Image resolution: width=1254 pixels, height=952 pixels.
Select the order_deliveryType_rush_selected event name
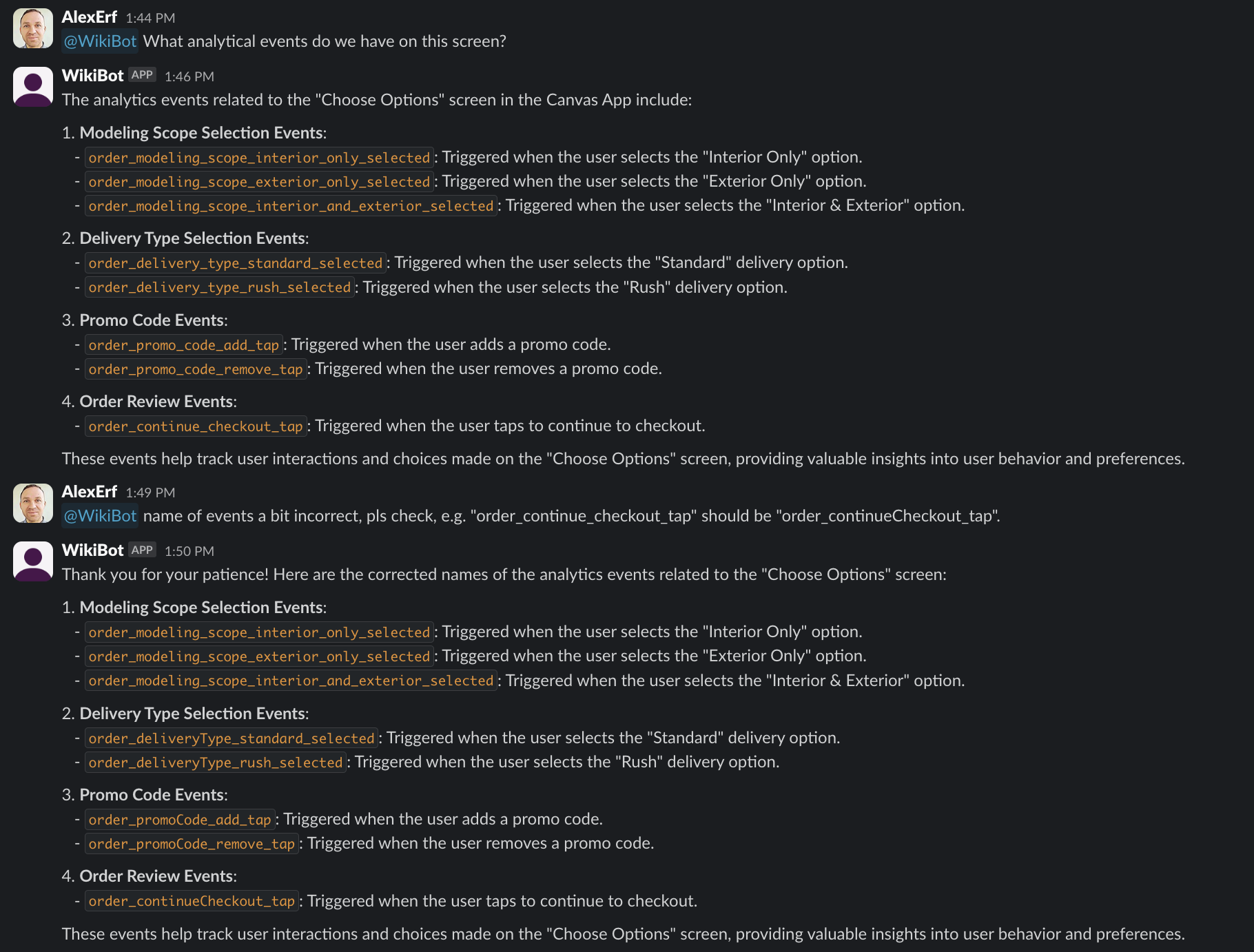(x=215, y=762)
